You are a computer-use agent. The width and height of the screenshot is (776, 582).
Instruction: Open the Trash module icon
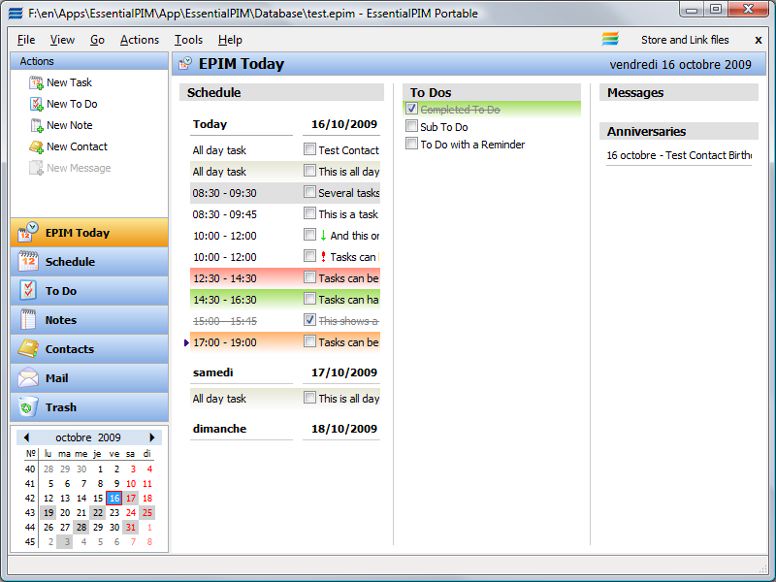28,407
